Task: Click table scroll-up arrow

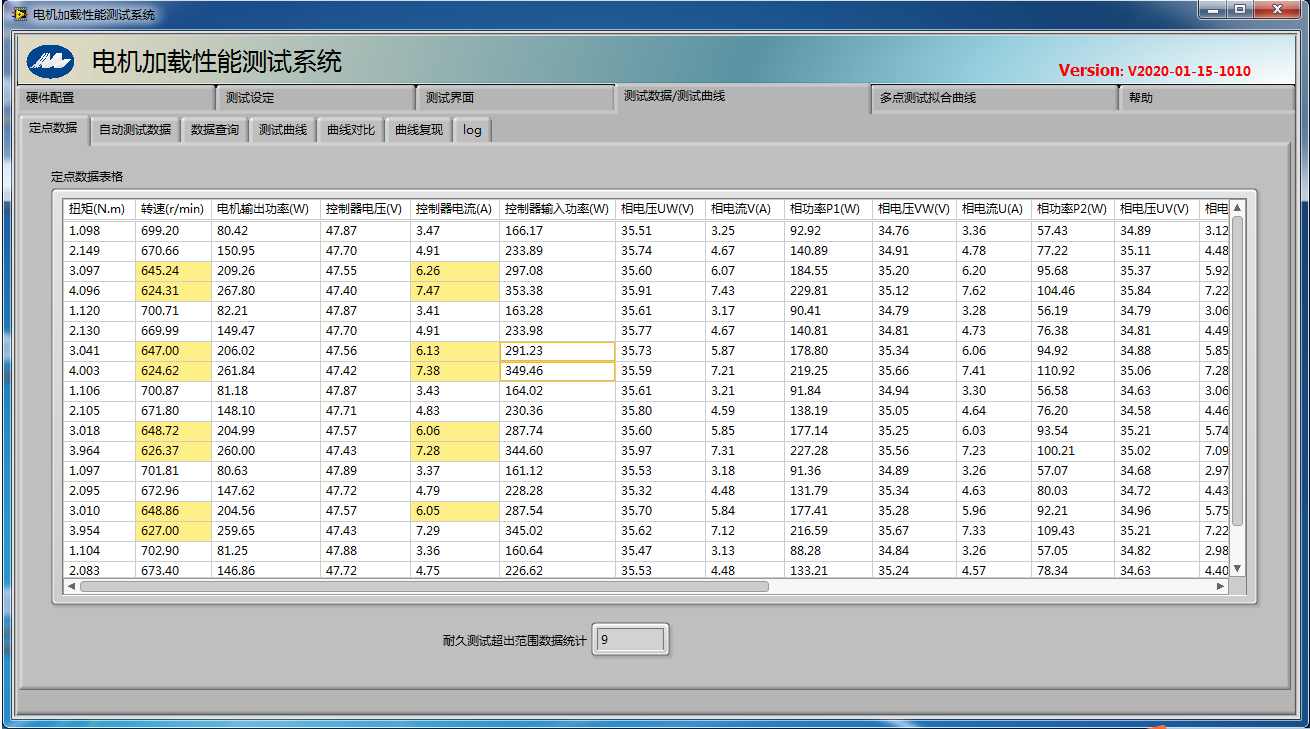Action: click(1237, 208)
